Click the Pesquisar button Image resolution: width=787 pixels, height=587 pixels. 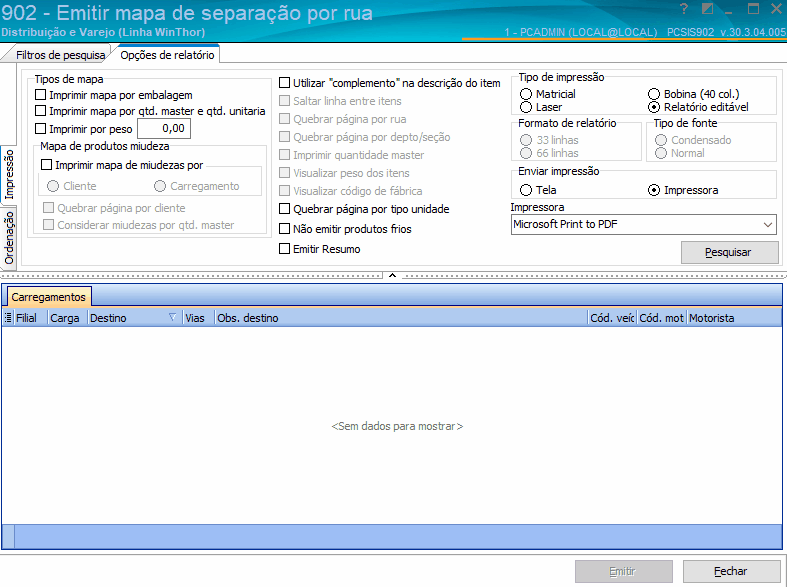pyautogui.click(x=729, y=252)
